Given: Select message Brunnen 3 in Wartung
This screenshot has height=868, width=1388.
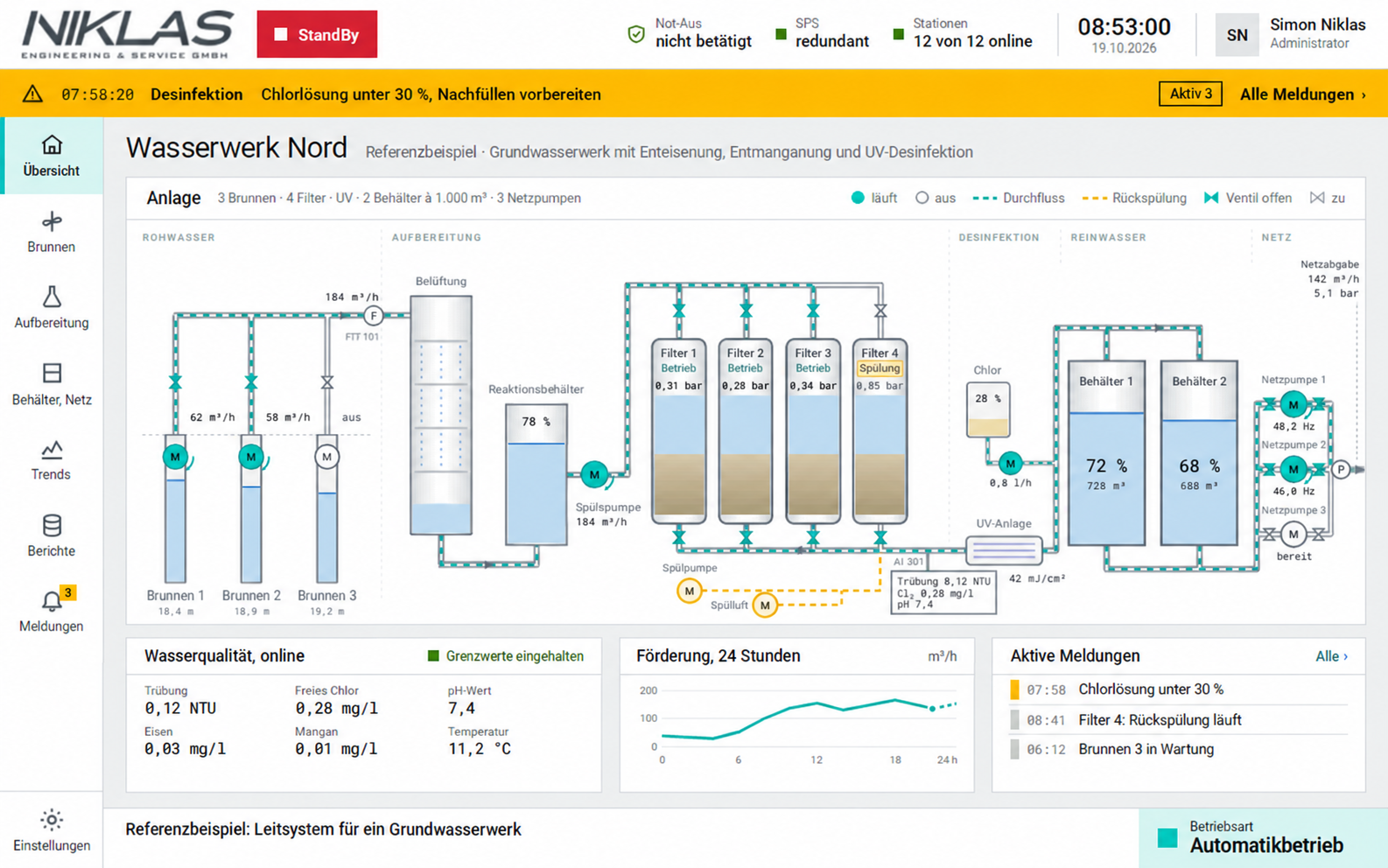Looking at the screenshot, I should point(1177,749).
